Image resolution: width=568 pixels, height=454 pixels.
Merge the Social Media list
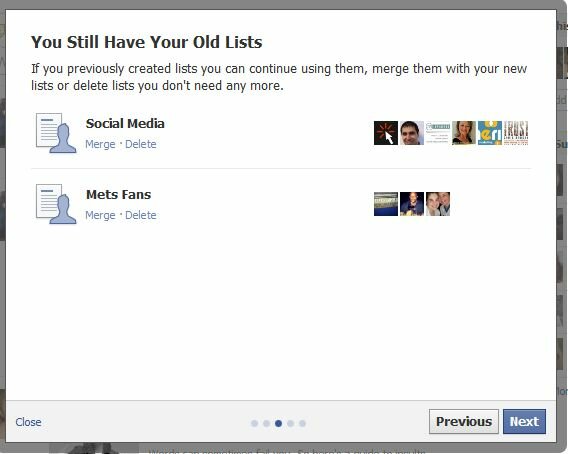tap(100, 144)
